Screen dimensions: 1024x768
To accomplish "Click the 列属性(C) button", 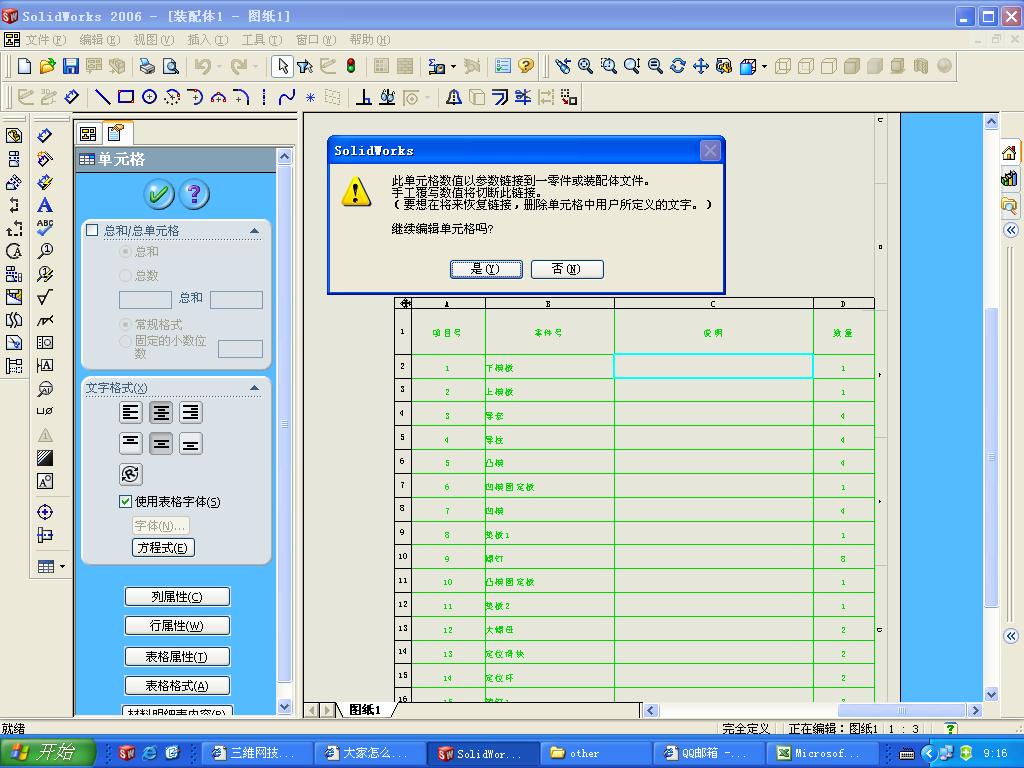I will [x=177, y=596].
